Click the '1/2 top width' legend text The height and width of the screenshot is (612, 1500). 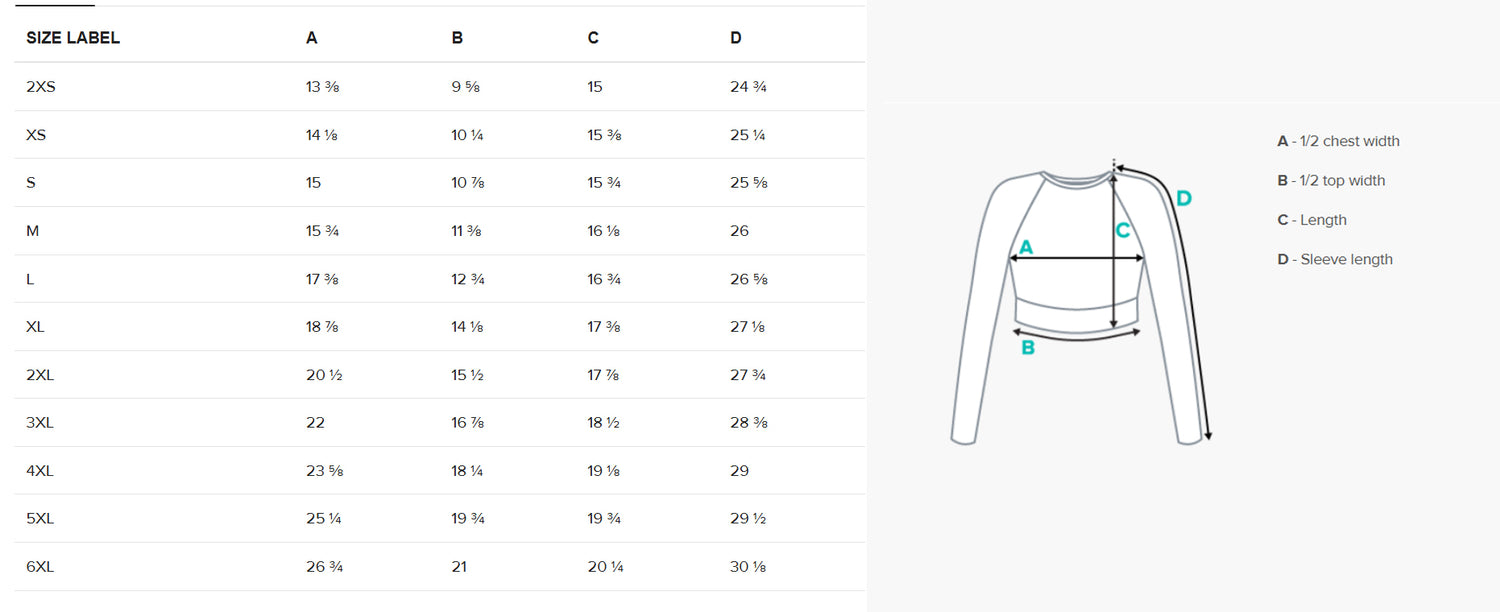pyautogui.click(x=1344, y=181)
